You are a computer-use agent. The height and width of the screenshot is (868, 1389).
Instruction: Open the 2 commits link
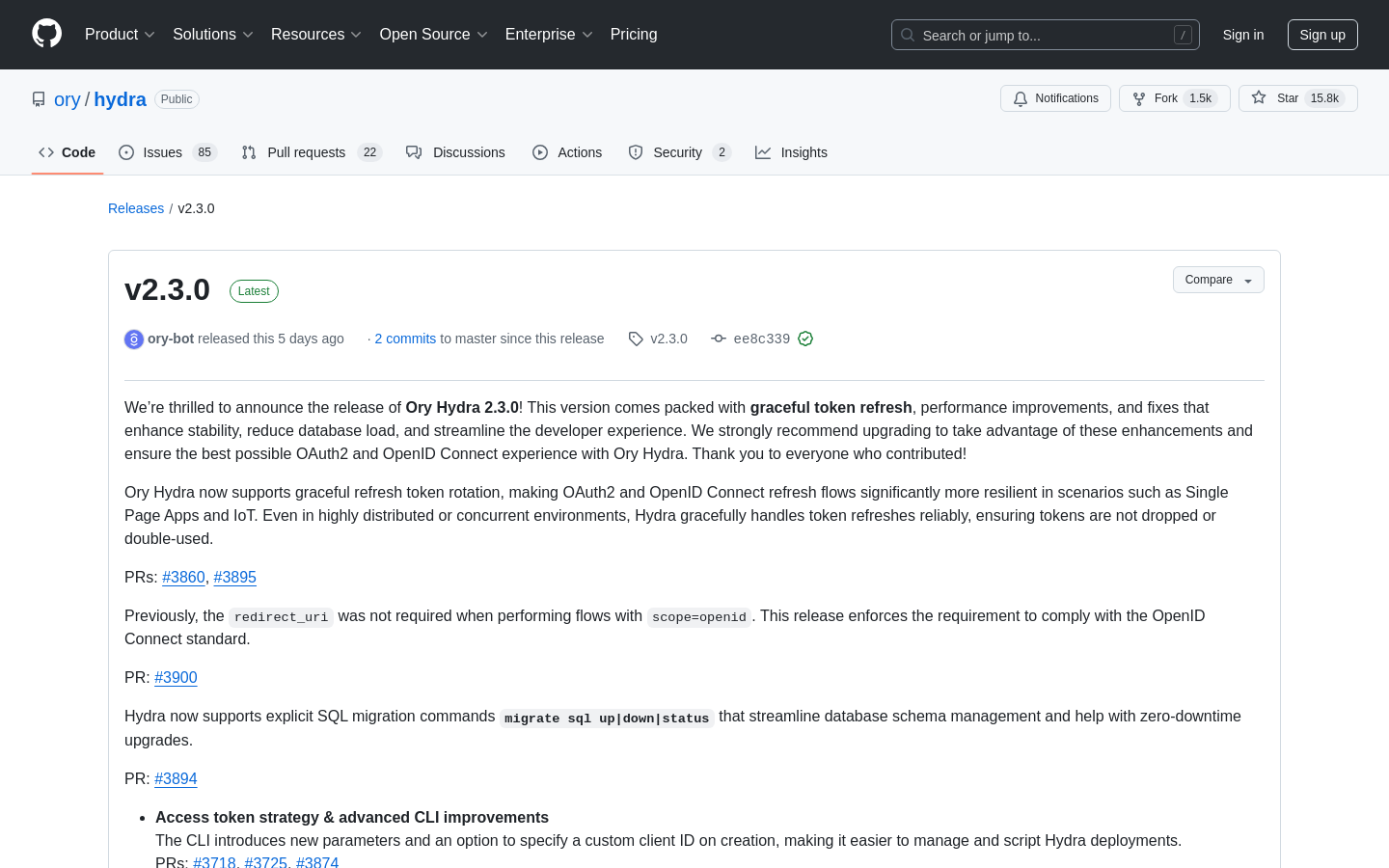point(405,339)
